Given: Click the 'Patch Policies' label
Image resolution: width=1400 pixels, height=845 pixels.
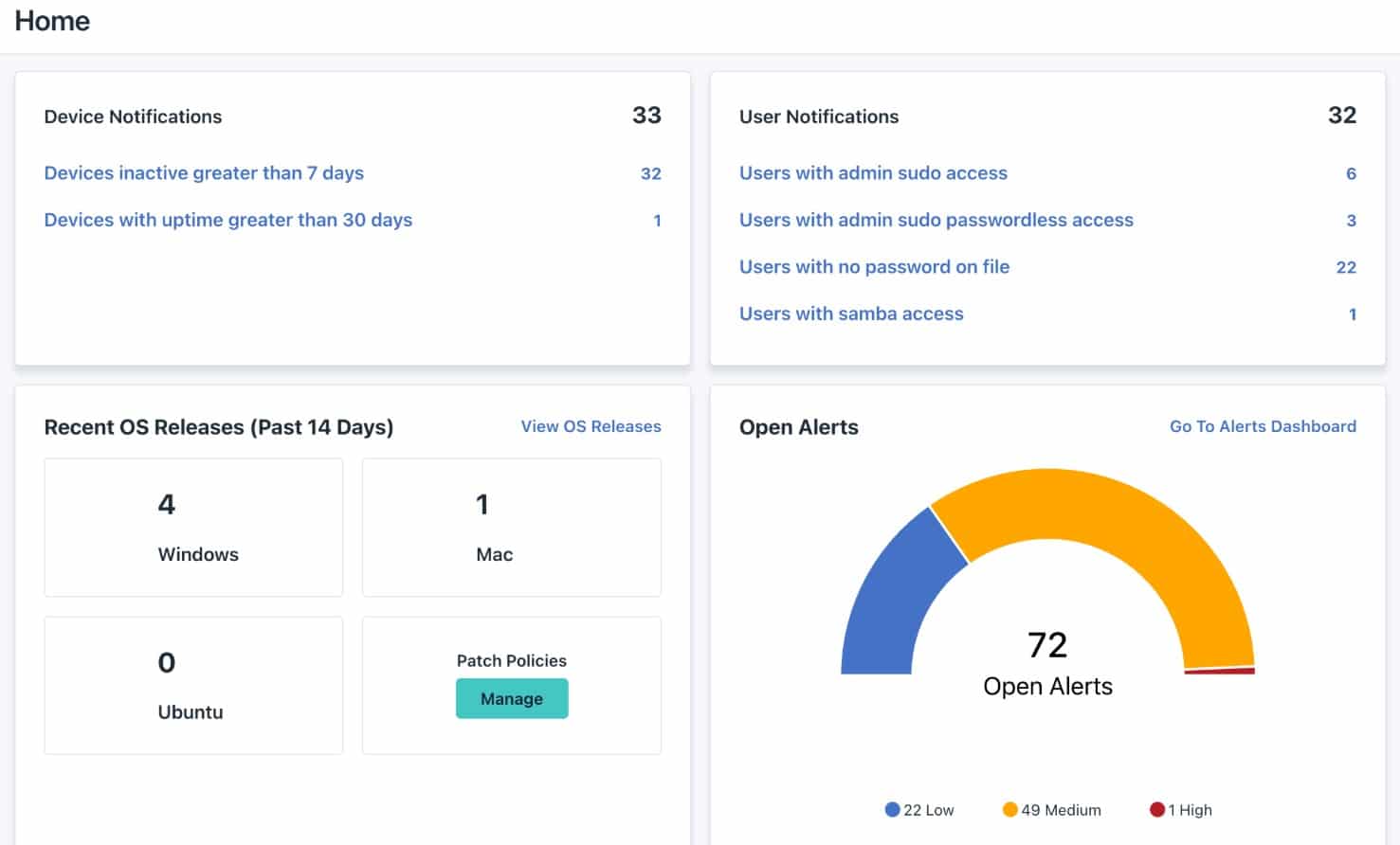Looking at the screenshot, I should pyautogui.click(x=512, y=660).
